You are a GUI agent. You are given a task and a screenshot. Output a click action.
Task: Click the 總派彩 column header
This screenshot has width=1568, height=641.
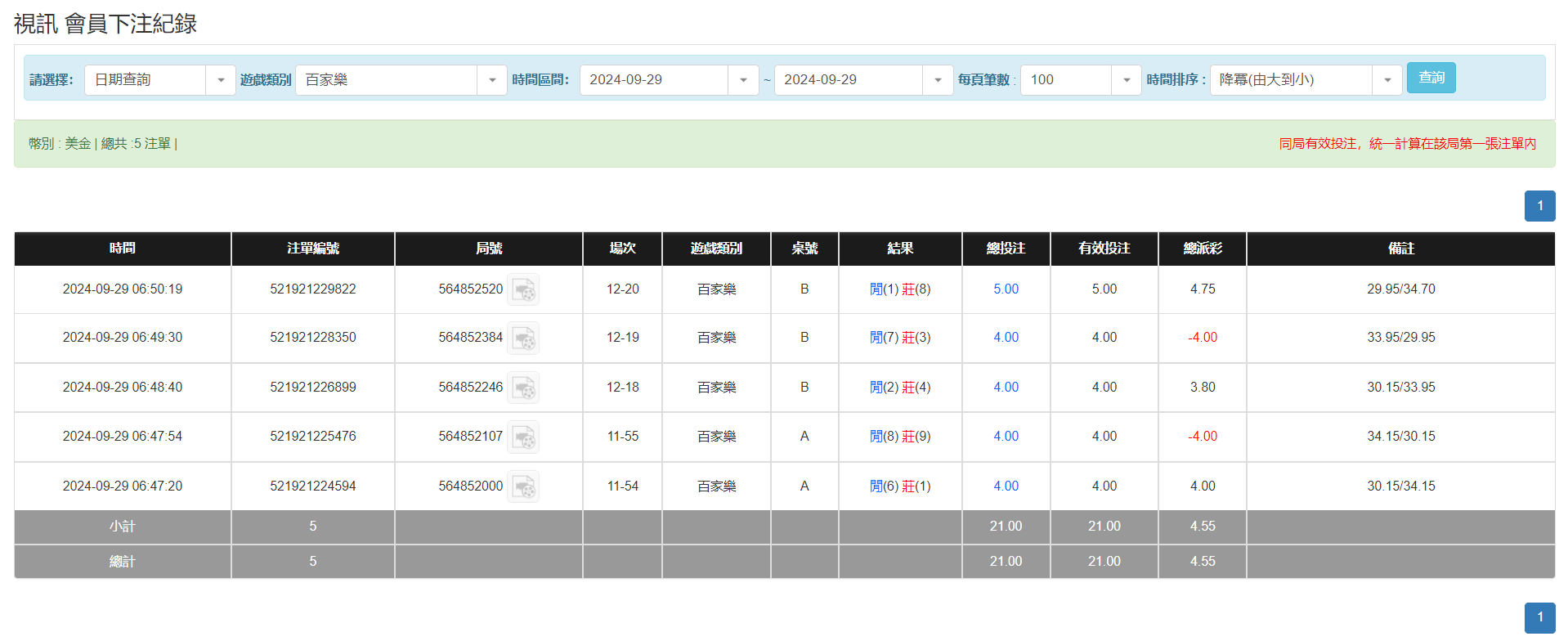[1202, 249]
